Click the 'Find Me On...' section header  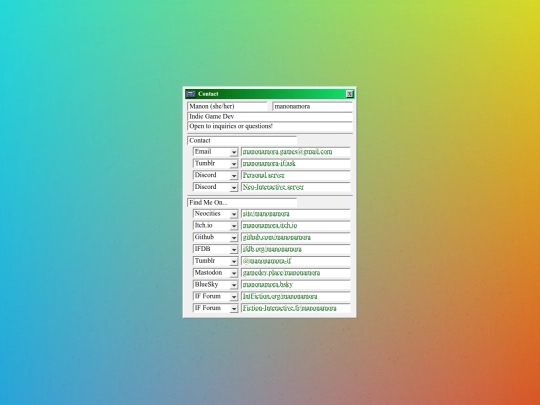242,202
